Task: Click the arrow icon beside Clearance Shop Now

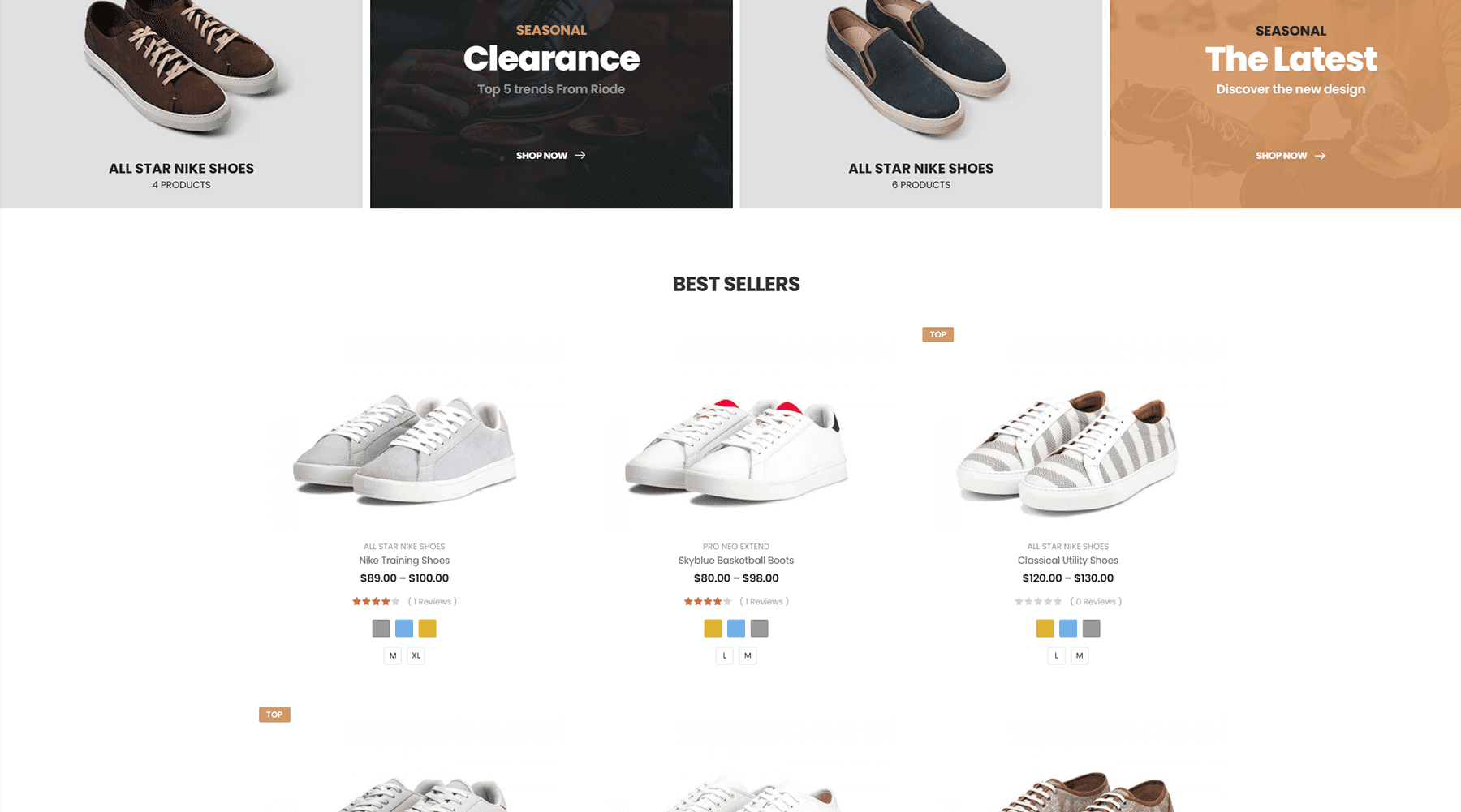Action: 580,155
